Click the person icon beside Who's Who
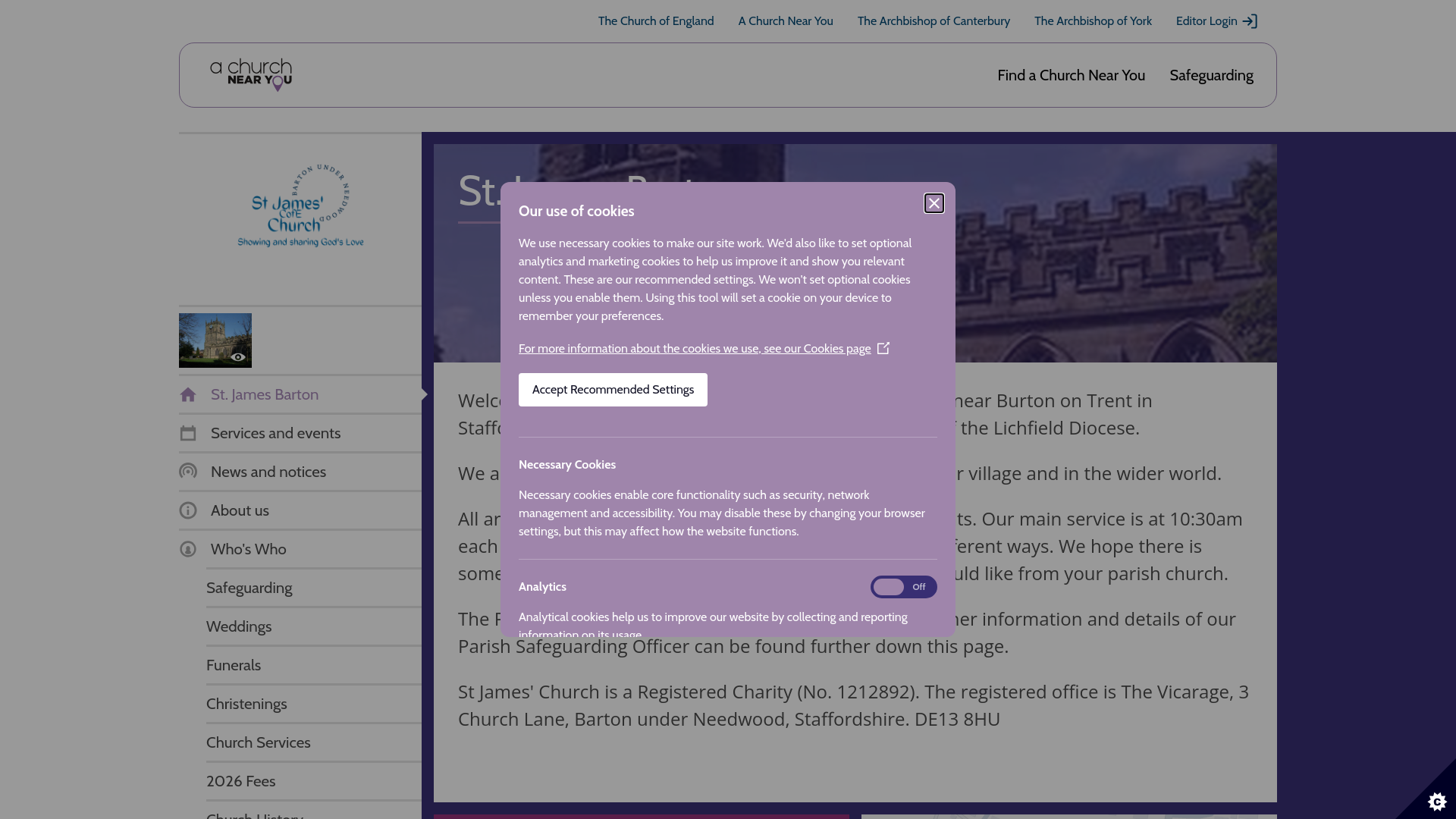 pyautogui.click(x=188, y=549)
